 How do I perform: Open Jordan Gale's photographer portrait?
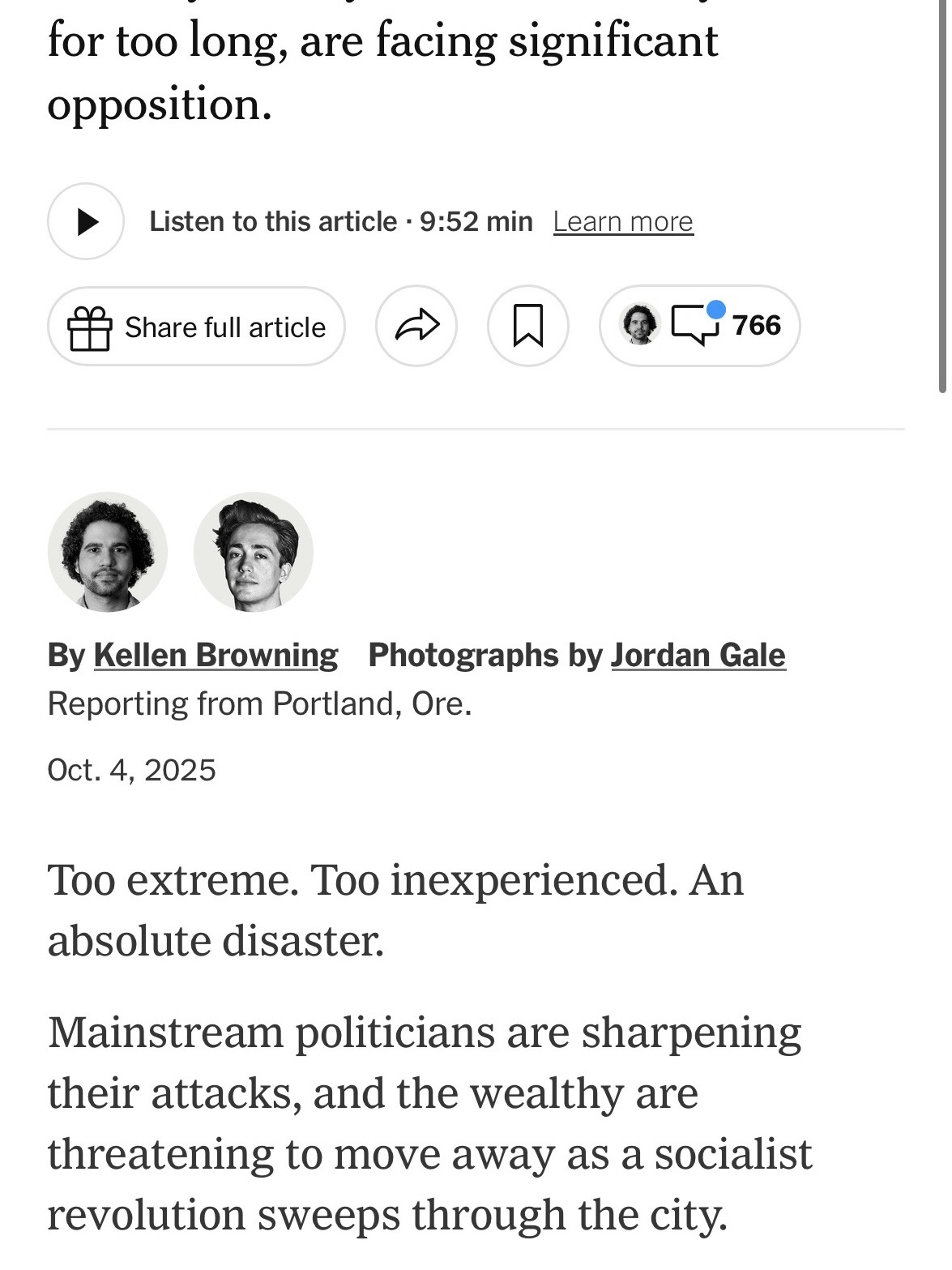click(x=254, y=551)
